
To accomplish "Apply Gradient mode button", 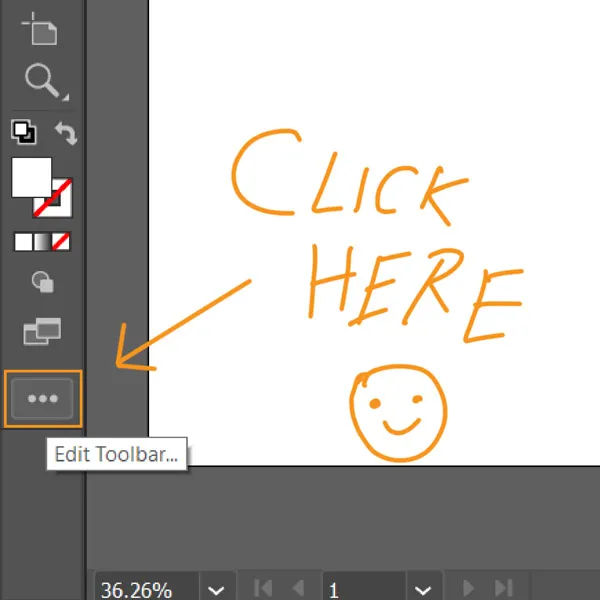I will (x=42, y=242).
